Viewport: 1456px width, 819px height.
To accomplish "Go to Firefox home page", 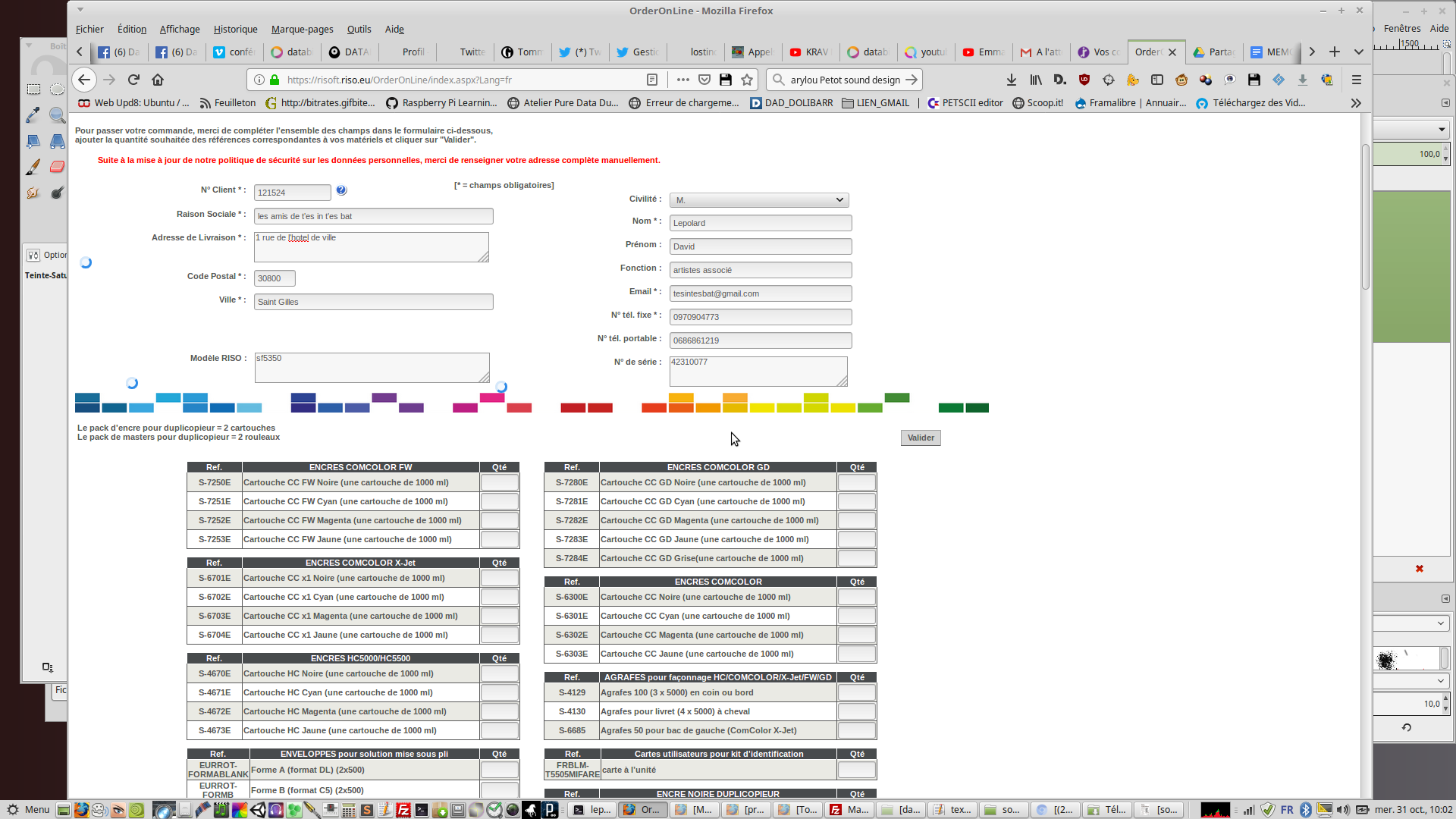I will [x=158, y=80].
